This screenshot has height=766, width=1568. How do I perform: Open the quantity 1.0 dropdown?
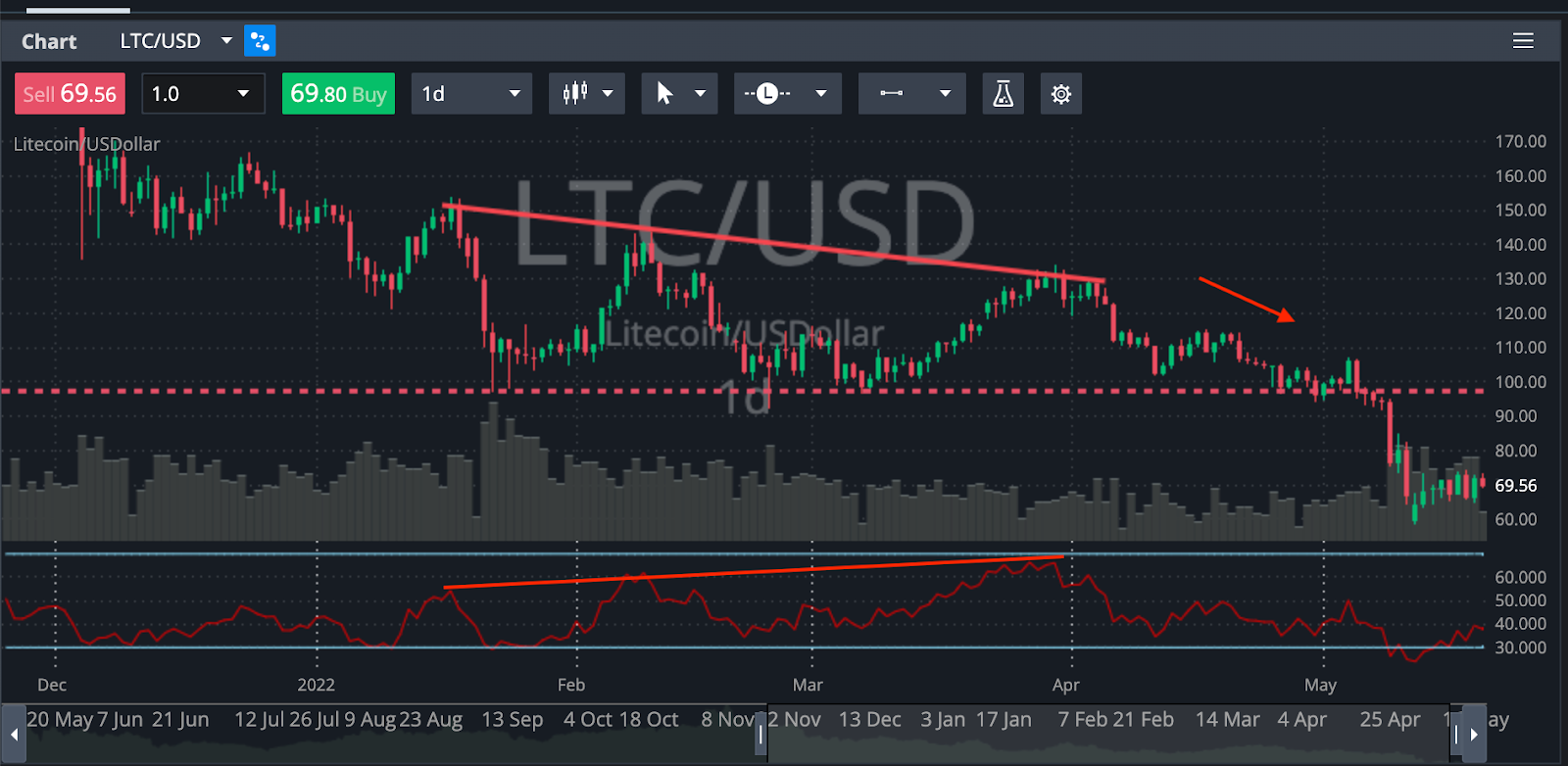click(203, 94)
